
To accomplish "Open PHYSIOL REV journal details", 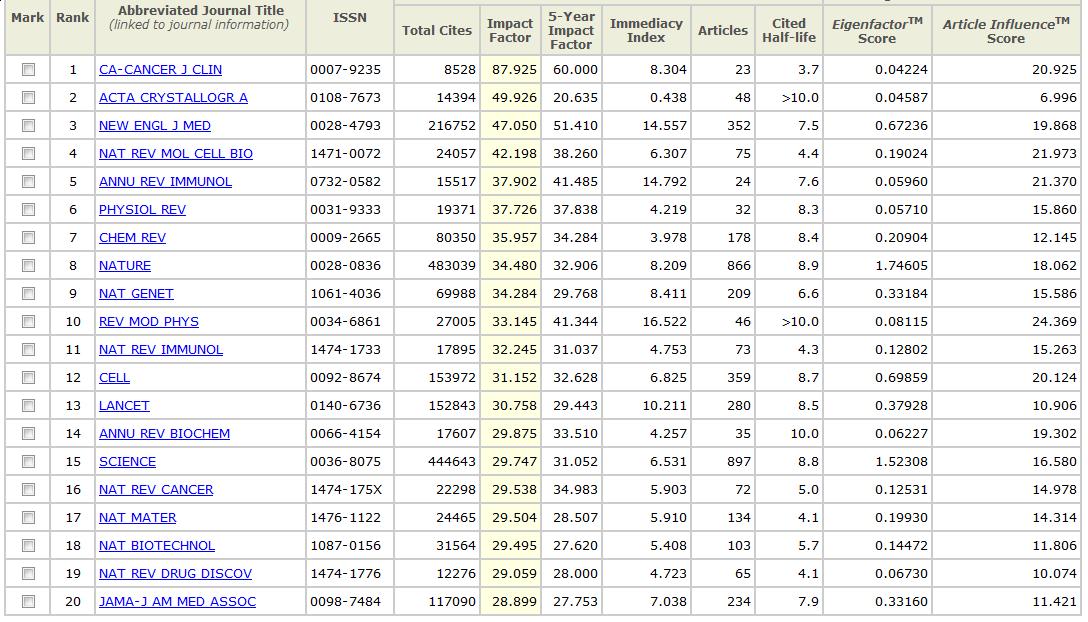I will (x=142, y=210).
